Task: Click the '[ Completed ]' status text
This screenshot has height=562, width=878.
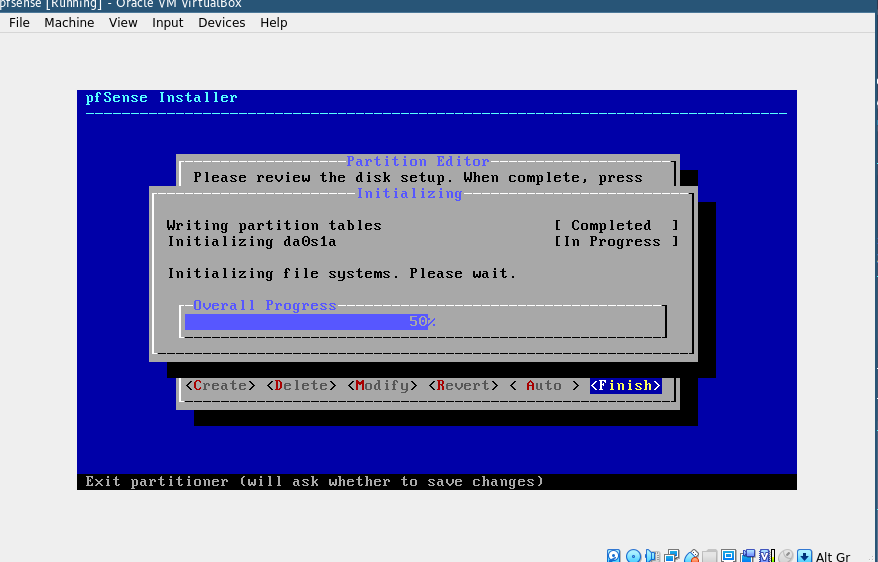Action: point(617,226)
